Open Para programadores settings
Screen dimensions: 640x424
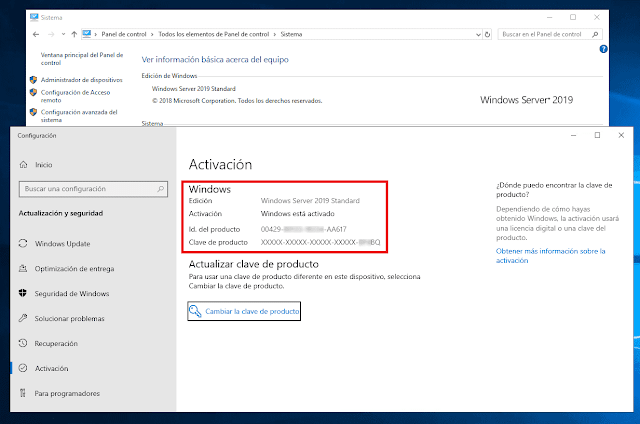(67, 393)
